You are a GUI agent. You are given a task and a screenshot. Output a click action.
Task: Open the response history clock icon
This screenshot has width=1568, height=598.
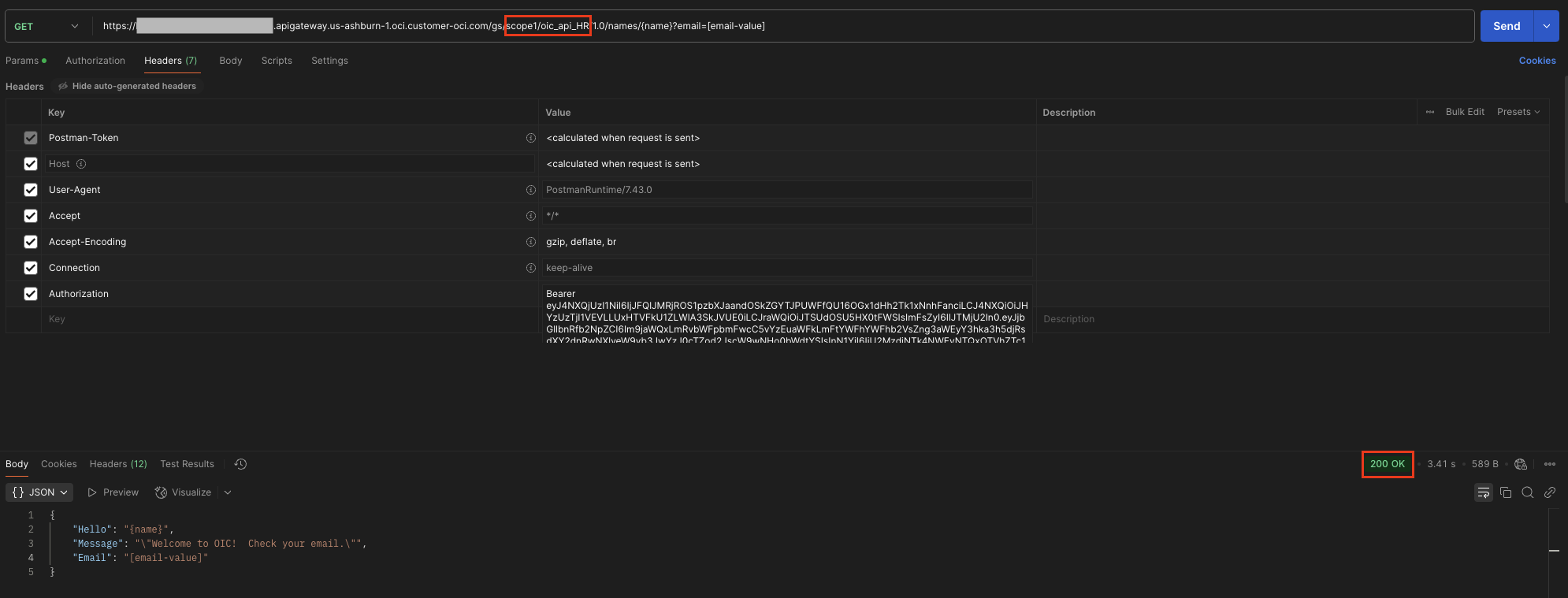click(241, 464)
